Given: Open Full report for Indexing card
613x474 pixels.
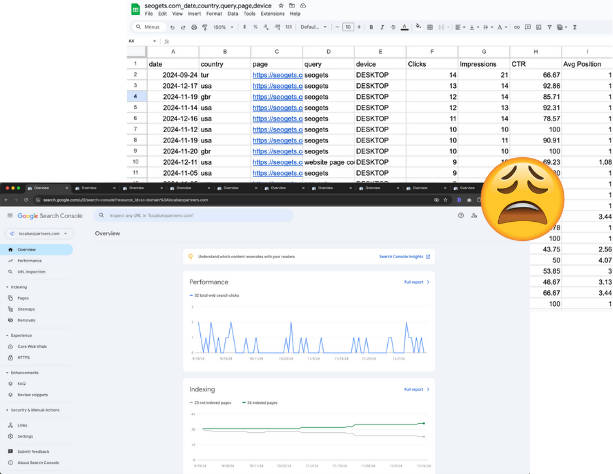Looking at the screenshot, I should pos(417,389).
